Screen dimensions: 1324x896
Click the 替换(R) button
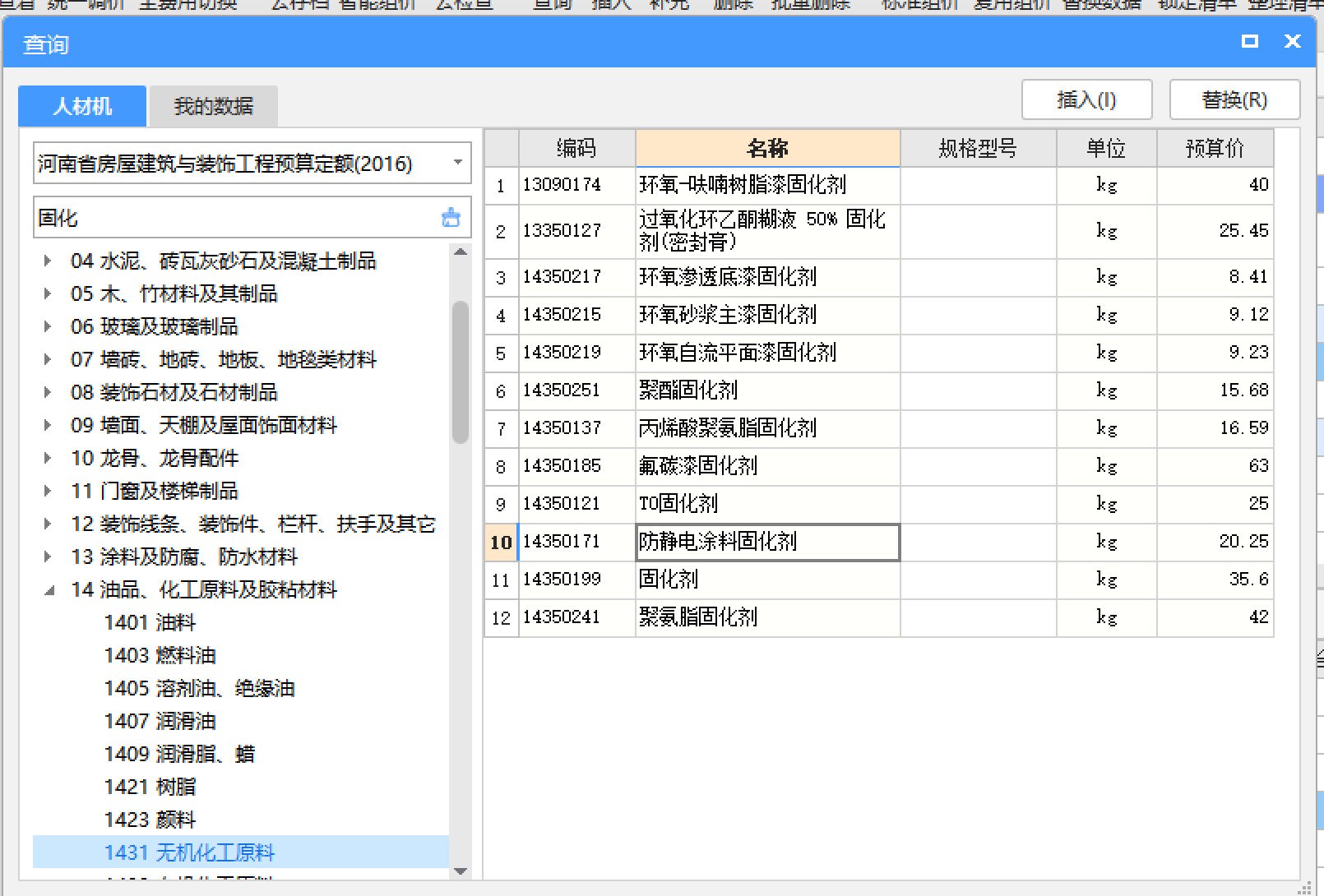pyautogui.click(x=1234, y=99)
